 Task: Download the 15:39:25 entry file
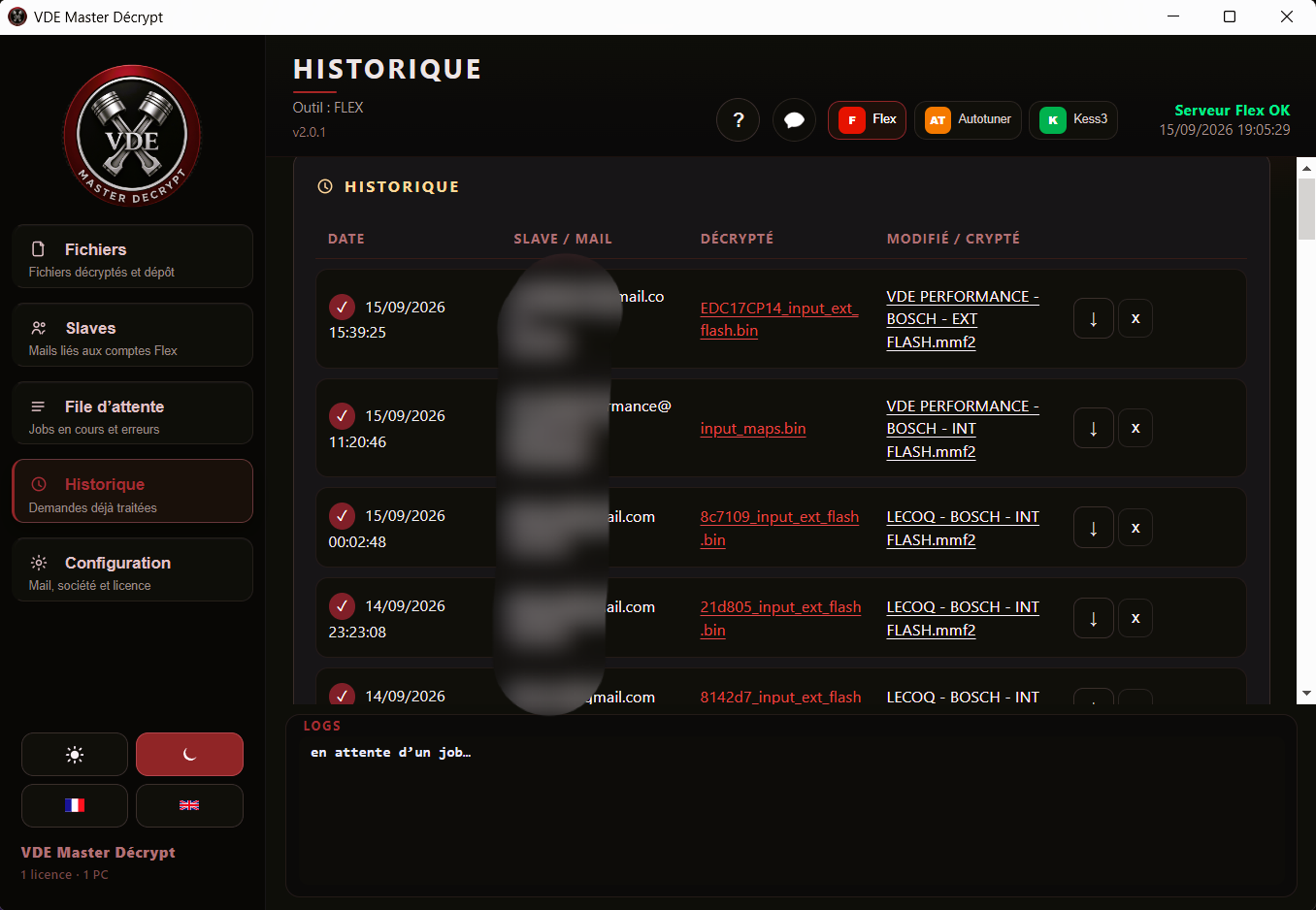(1094, 318)
